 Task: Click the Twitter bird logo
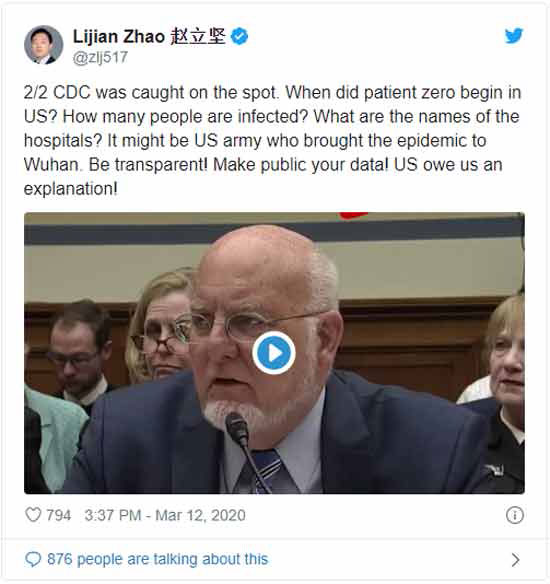tap(514, 36)
